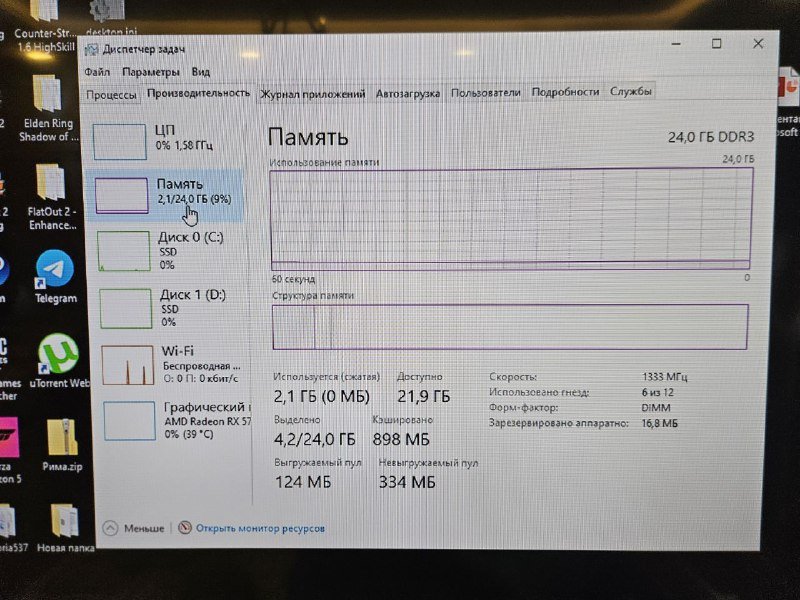
Task: Switch to the Процессы tab
Action: [112, 93]
